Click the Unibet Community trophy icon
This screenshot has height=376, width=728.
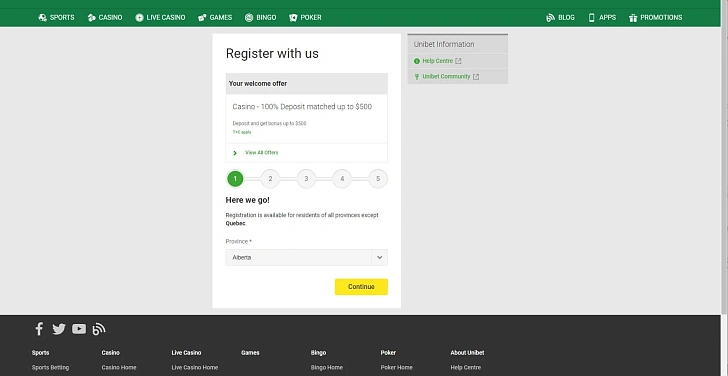click(x=416, y=77)
